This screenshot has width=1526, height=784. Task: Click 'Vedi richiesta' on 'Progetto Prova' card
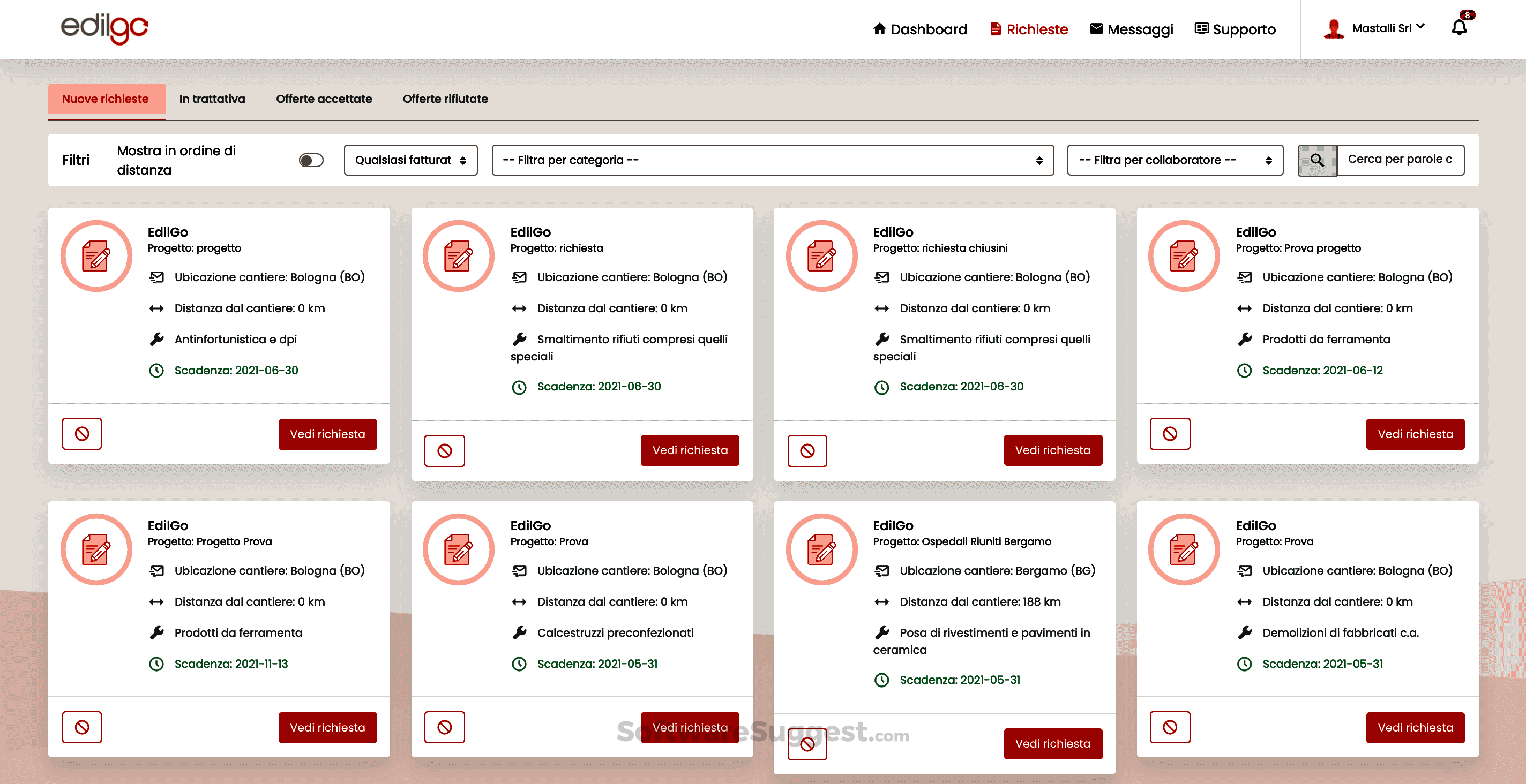(327, 727)
